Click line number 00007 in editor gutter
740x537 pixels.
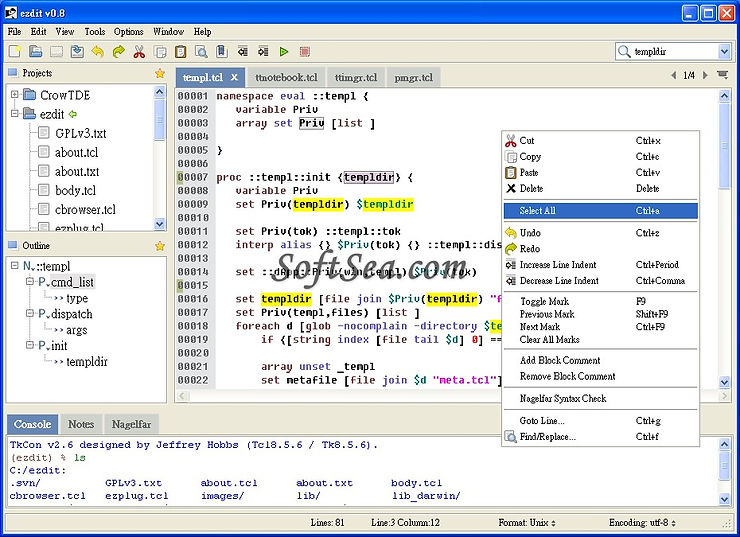click(193, 177)
